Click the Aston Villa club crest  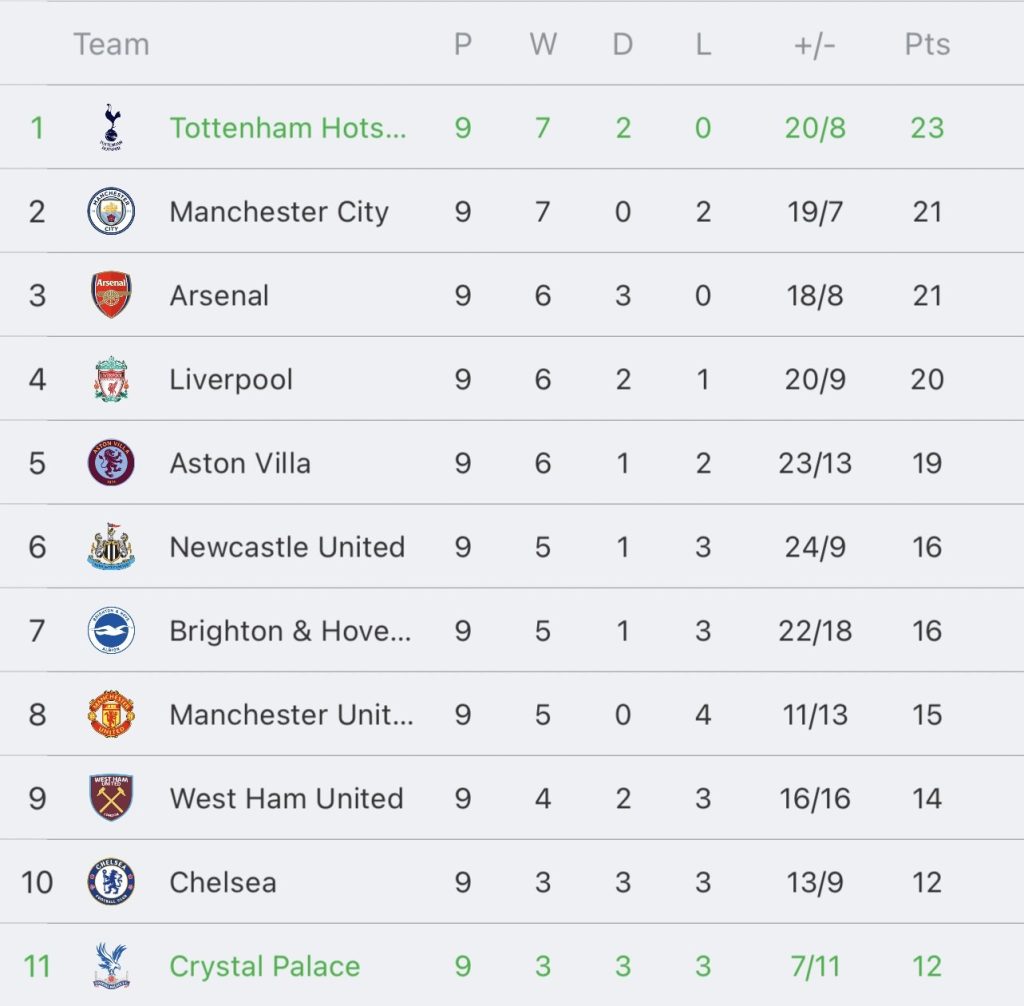(x=110, y=464)
